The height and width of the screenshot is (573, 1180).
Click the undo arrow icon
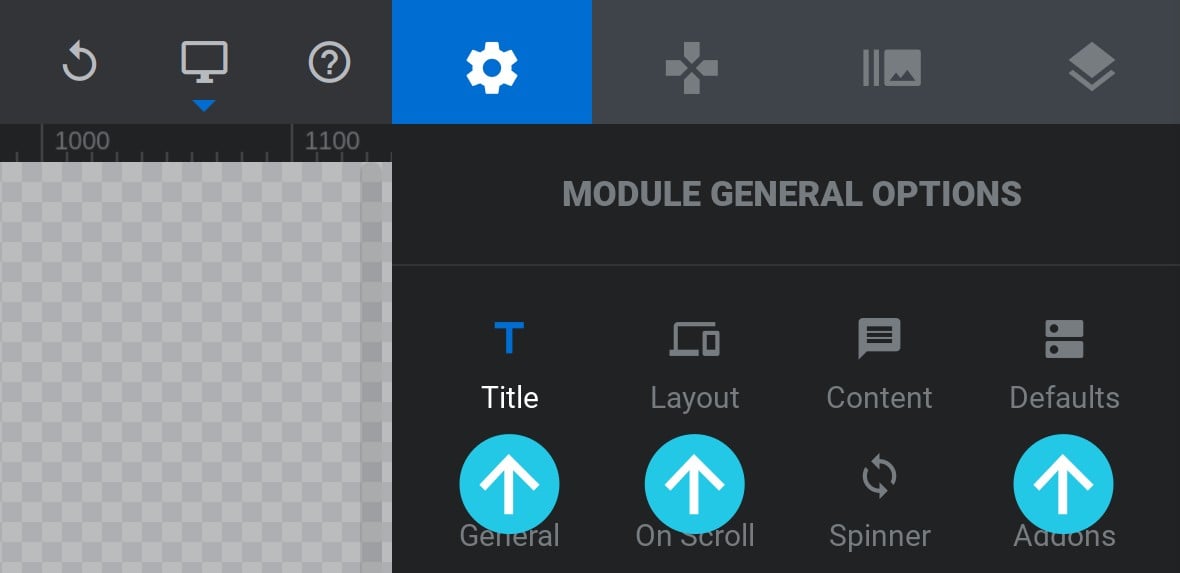point(79,62)
